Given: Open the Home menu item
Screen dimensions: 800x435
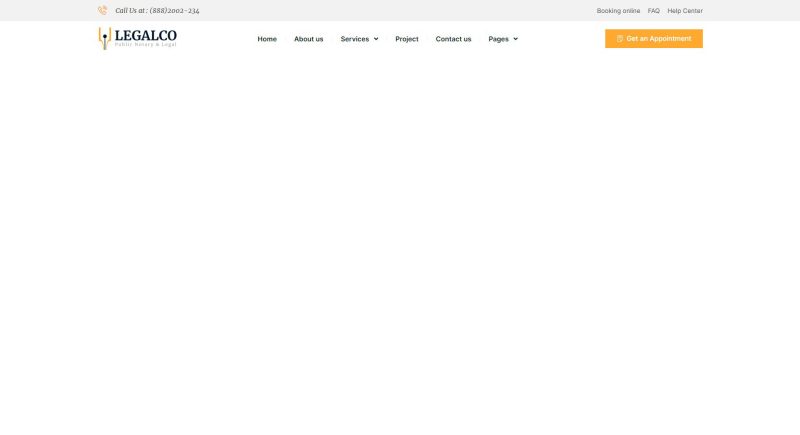Looking at the screenshot, I should tap(267, 39).
